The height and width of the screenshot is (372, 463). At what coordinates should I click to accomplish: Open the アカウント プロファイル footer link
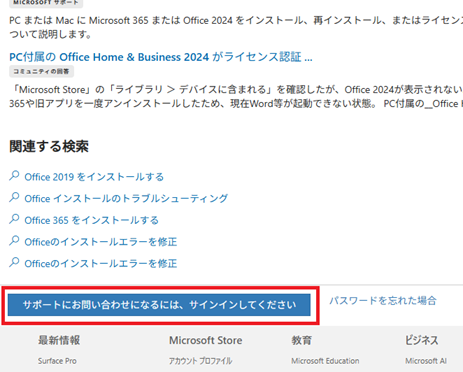click(200, 361)
